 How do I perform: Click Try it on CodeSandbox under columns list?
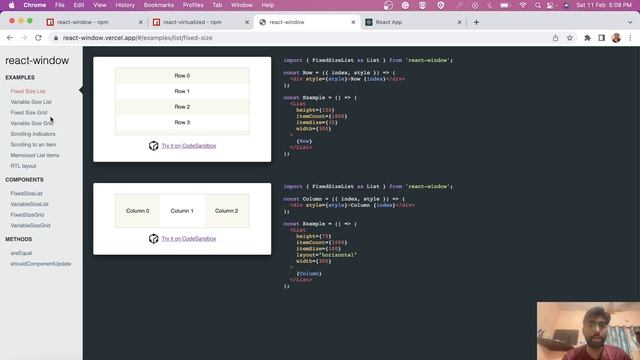(x=189, y=239)
